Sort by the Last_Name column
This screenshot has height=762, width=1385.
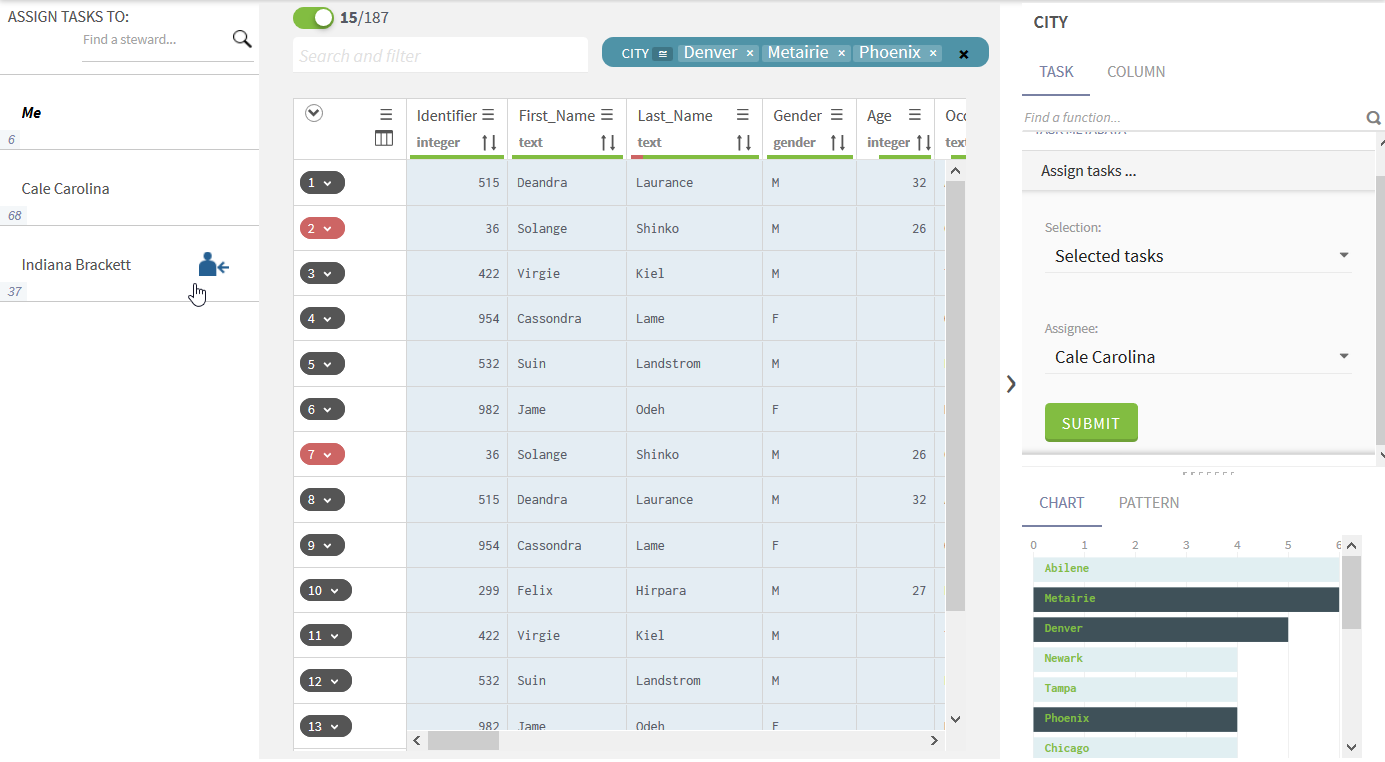click(743, 142)
